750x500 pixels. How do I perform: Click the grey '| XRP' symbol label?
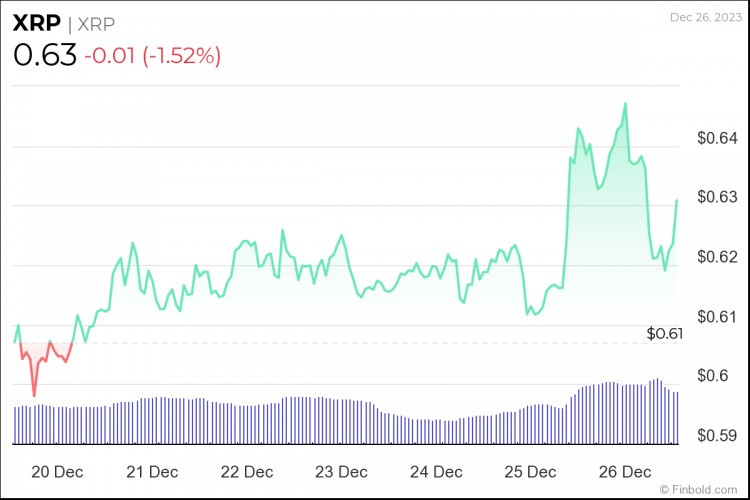click(91, 24)
